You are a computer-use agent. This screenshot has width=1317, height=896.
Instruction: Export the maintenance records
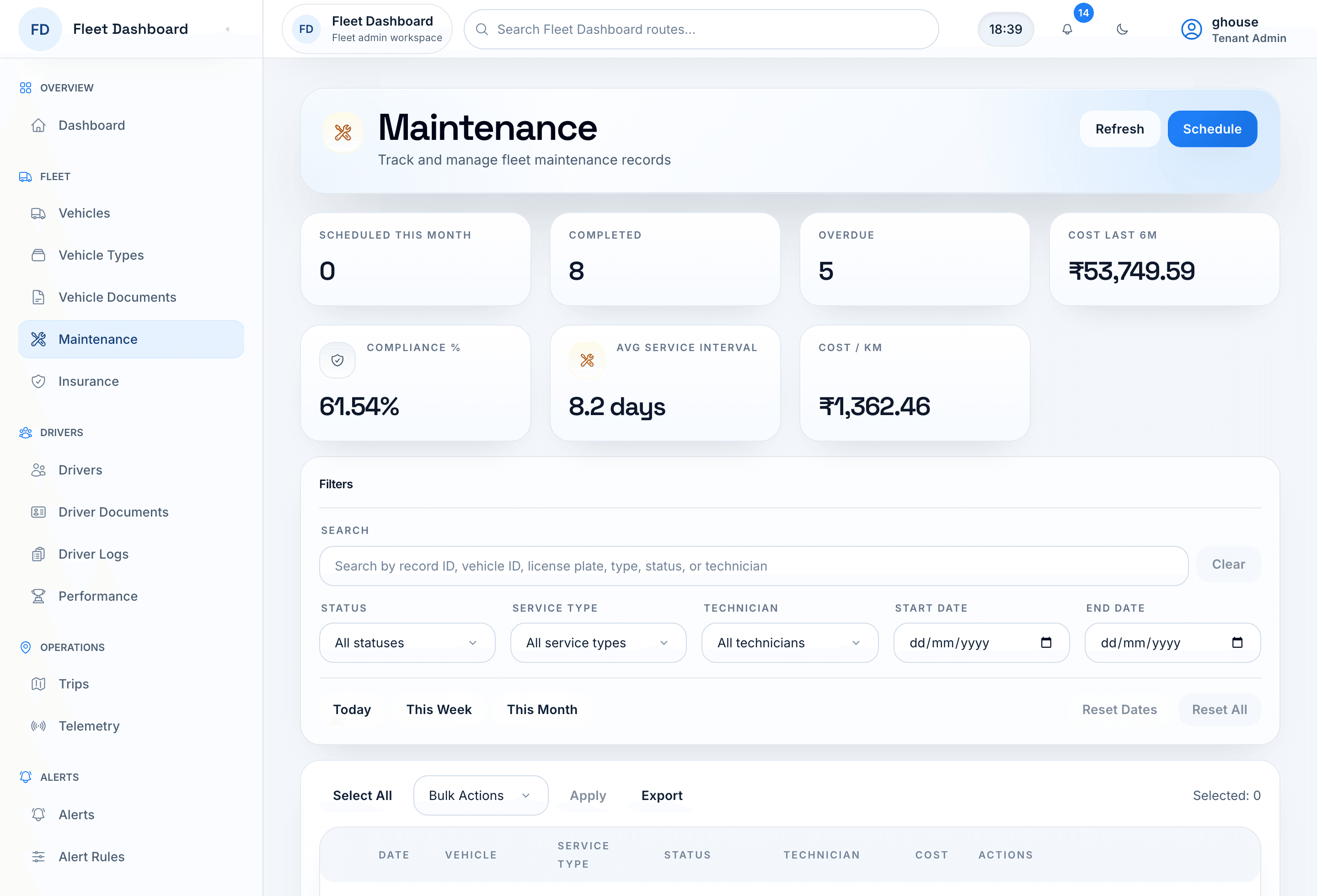click(661, 795)
